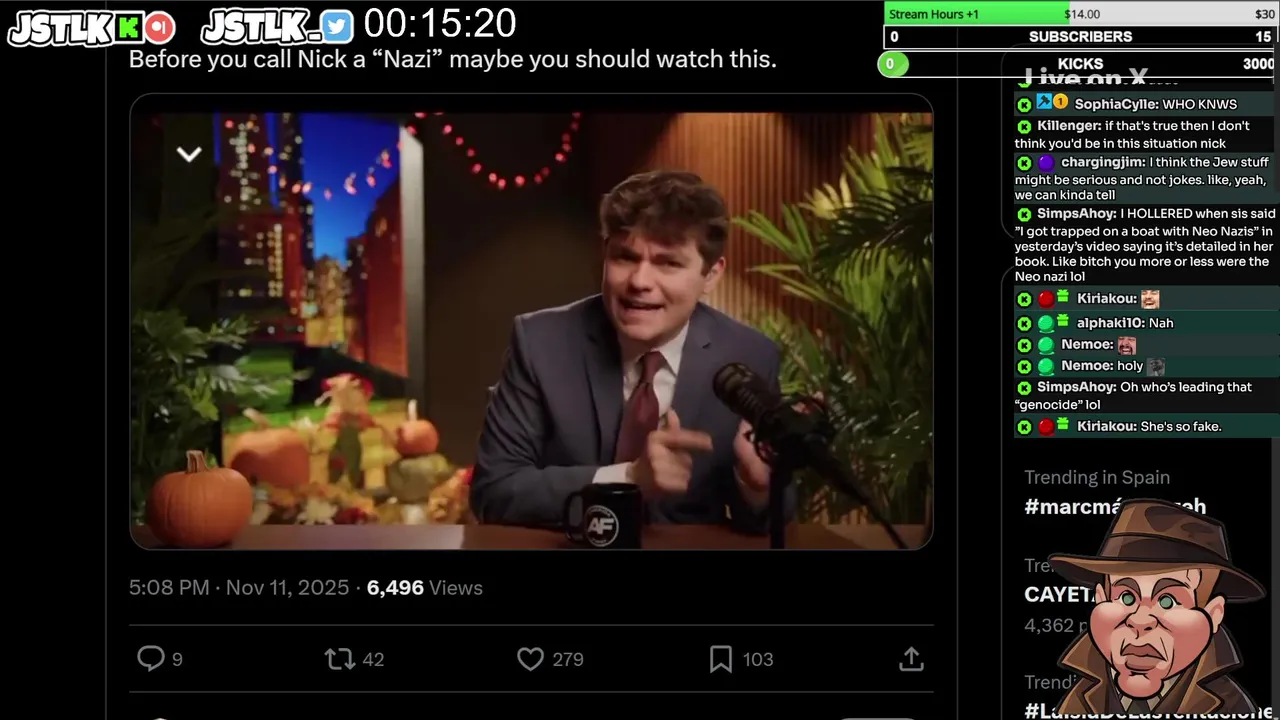Click Kiriakou's emote in chat

(1150, 298)
